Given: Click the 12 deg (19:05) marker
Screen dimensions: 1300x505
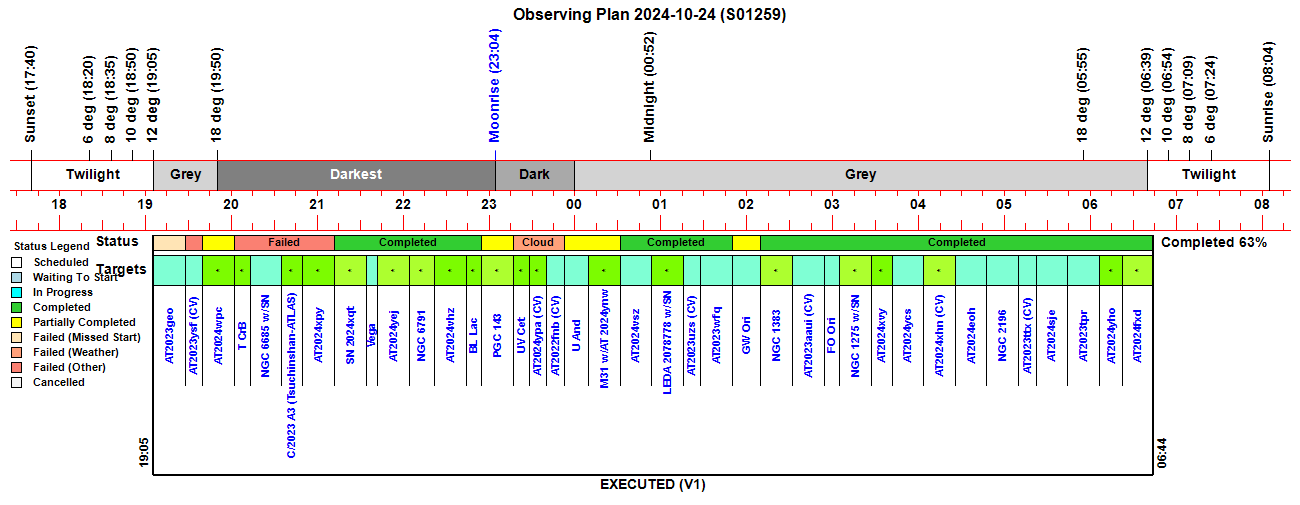Looking at the screenshot, I should [x=152, y=95].
